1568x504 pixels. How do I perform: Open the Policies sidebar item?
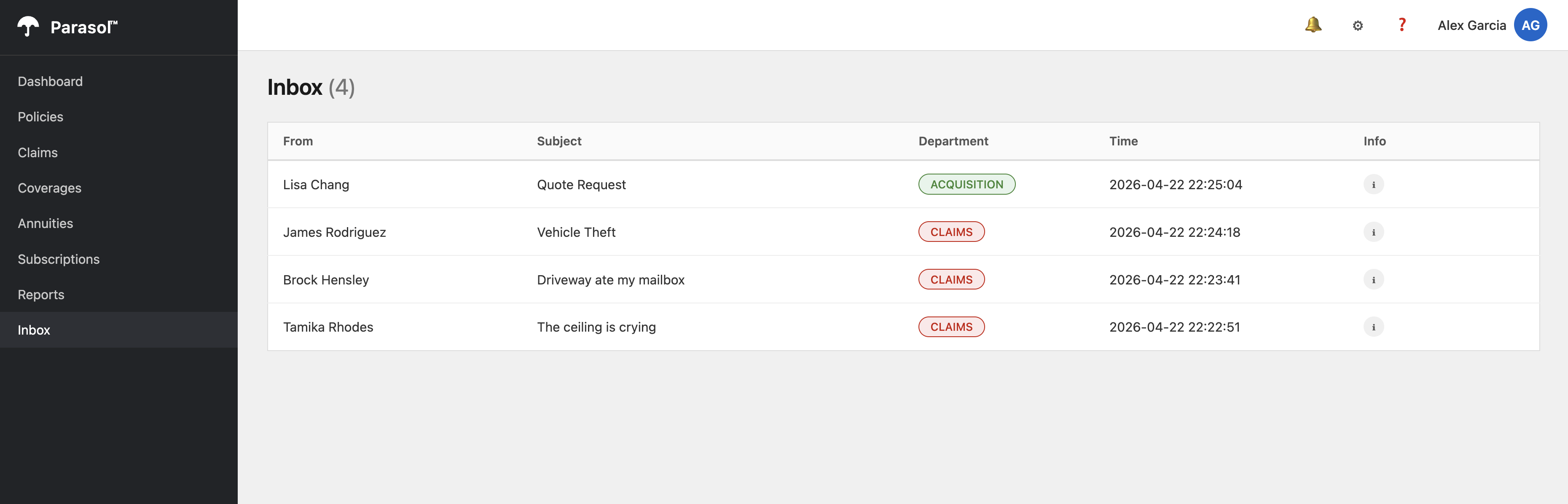pos(40,117)
